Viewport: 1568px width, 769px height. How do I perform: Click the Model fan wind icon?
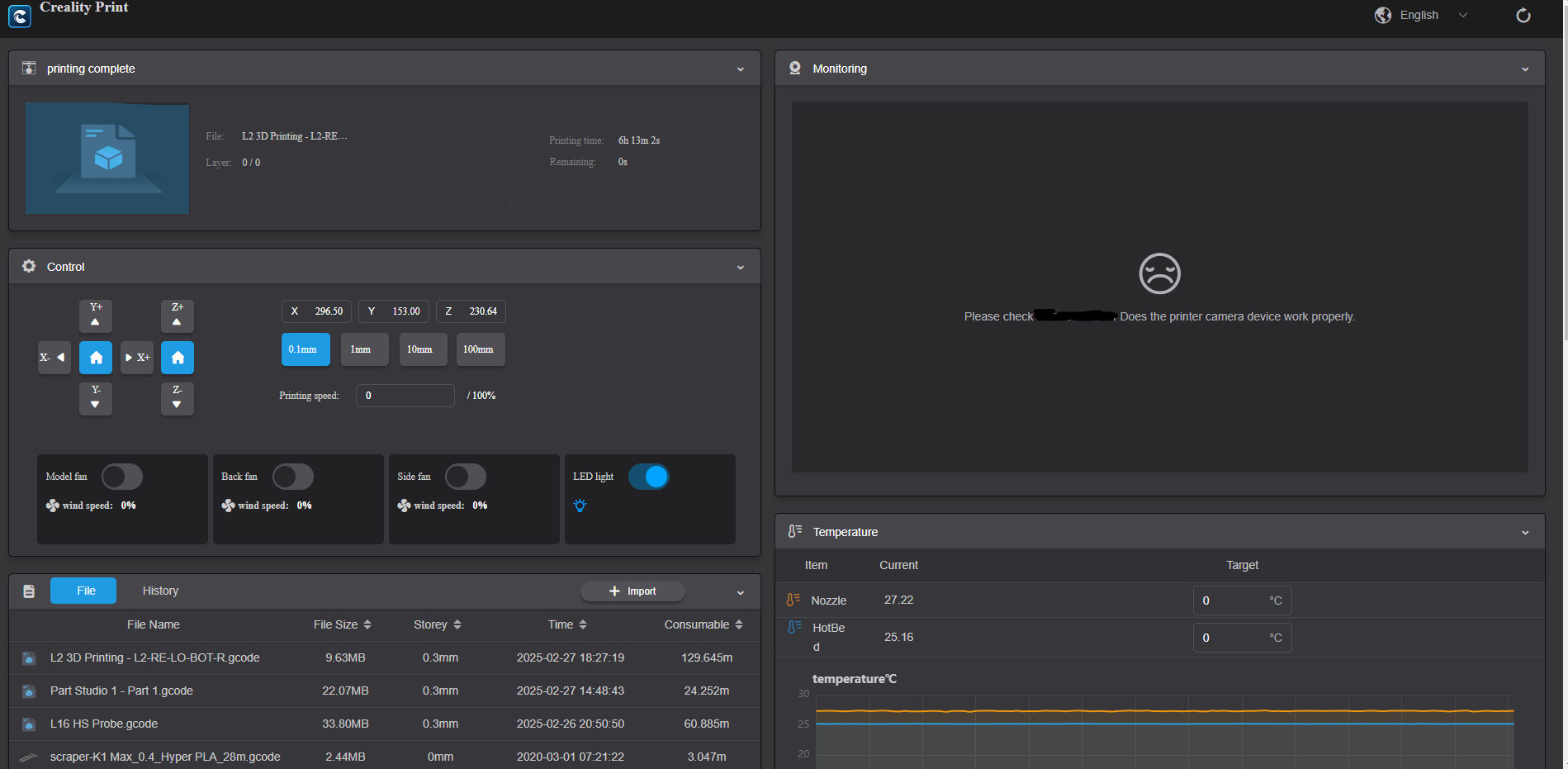click(53, 506)
